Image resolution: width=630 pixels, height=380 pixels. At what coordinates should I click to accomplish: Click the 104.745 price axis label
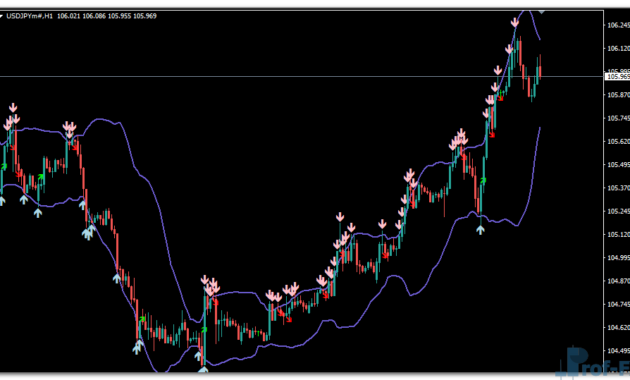[618, 304]
